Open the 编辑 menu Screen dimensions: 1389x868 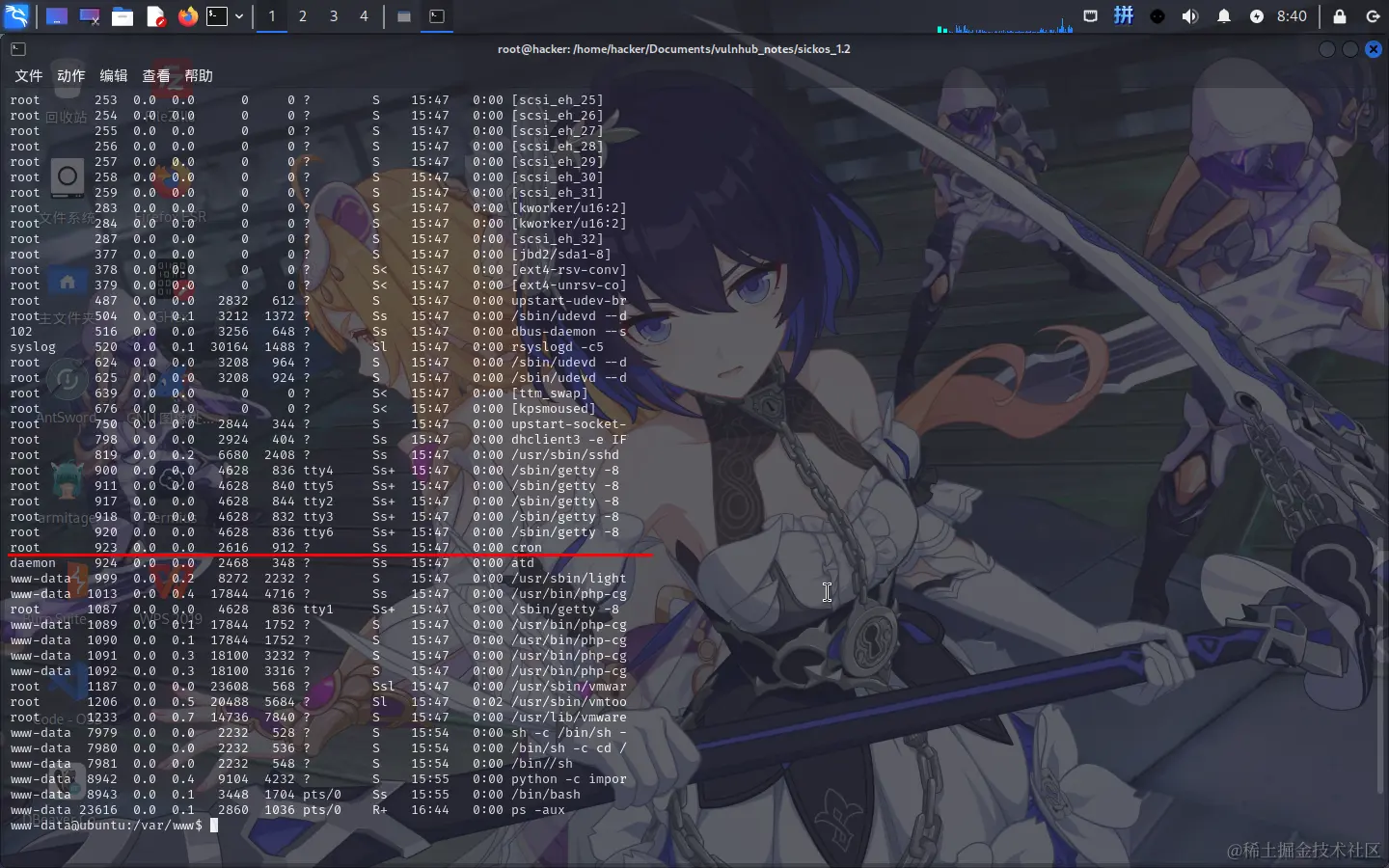point(114,75)
